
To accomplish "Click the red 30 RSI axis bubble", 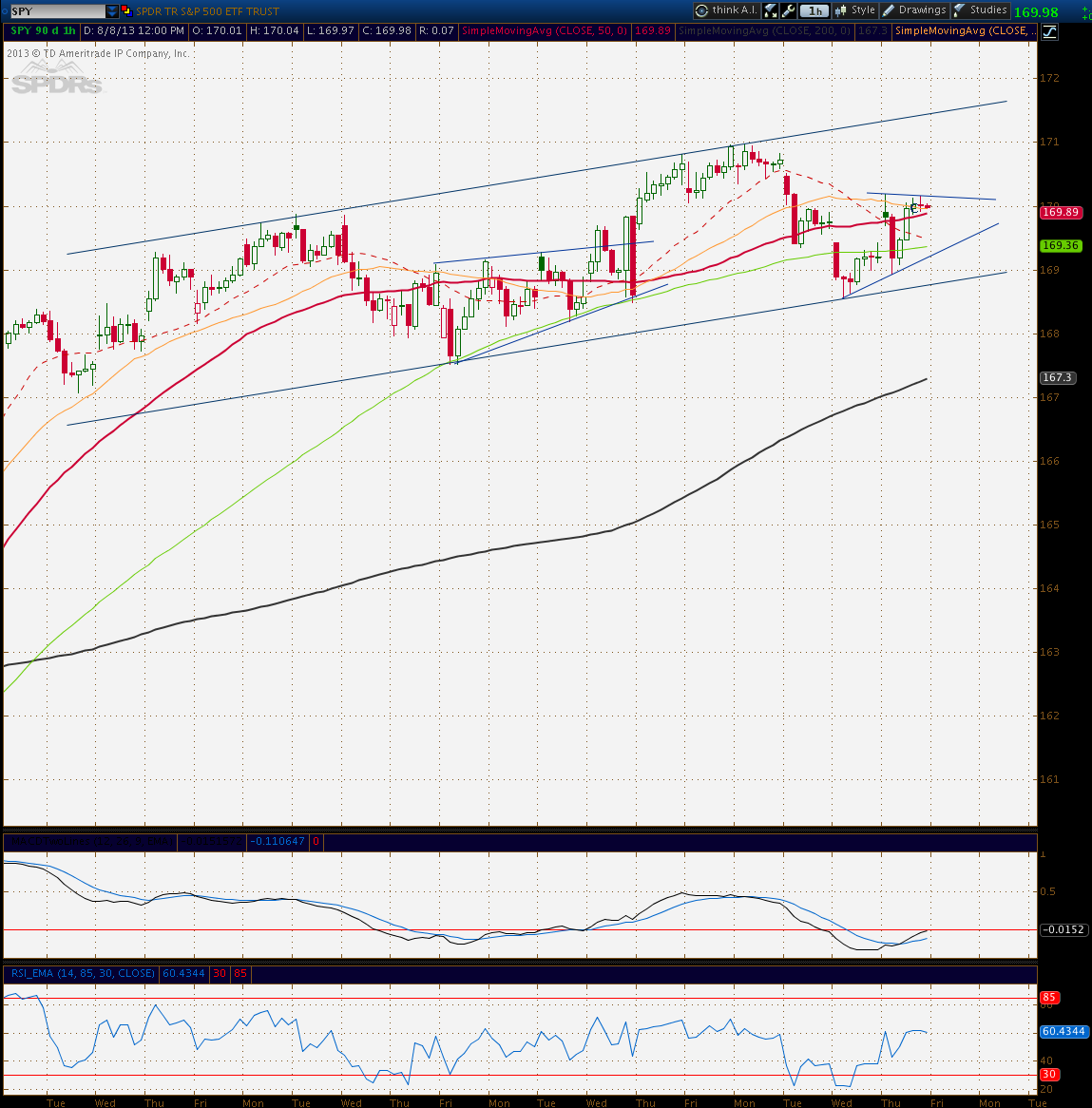I will click(x=1049, y=1074).
